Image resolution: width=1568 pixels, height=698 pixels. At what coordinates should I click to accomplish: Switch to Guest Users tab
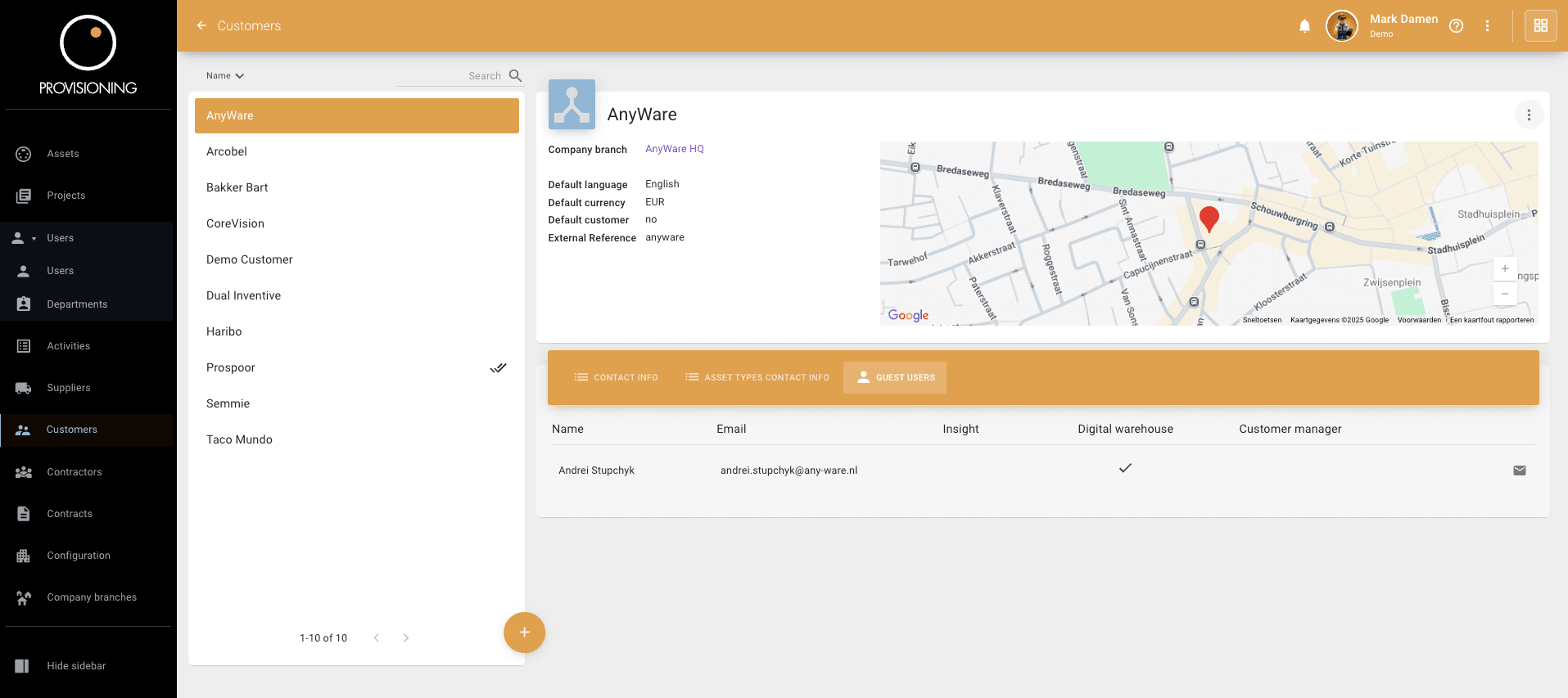(895, 377)
